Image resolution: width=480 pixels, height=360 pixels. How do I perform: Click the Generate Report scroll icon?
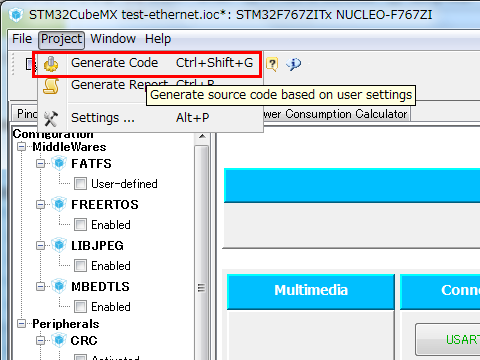[51, 86]
